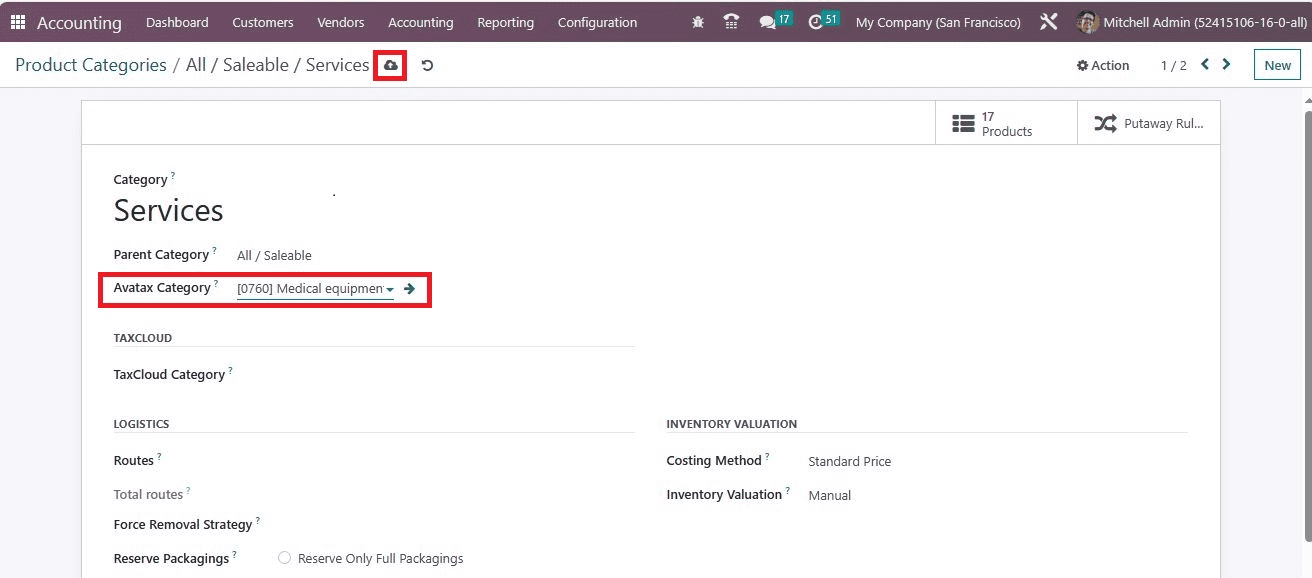Image resolution: width=1312 pixels, height=578 pixels.
Task: Open the Dashboard menu
Action: pos(177,22)
